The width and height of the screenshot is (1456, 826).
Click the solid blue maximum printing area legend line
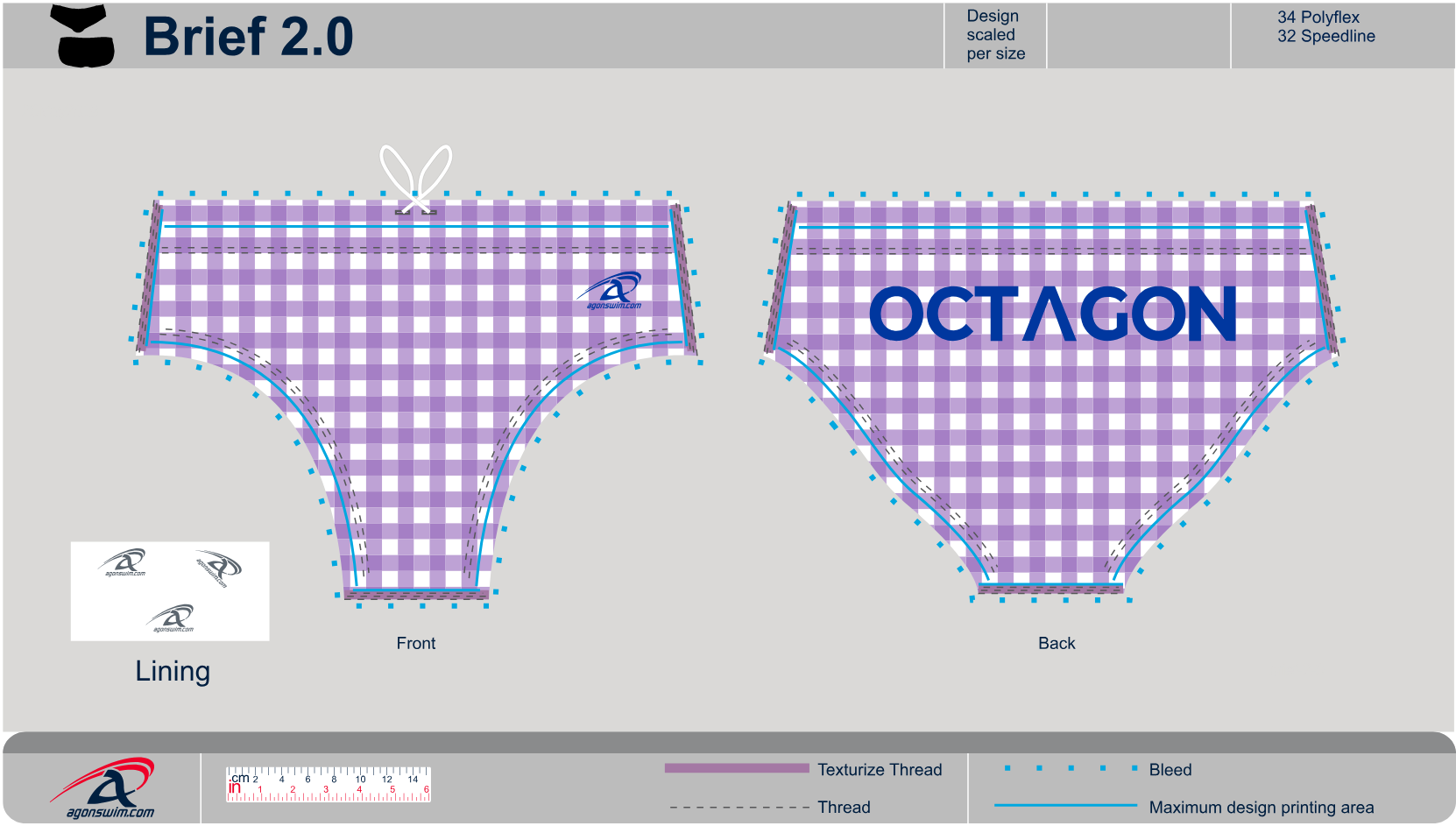click(x=1065, y=805)
